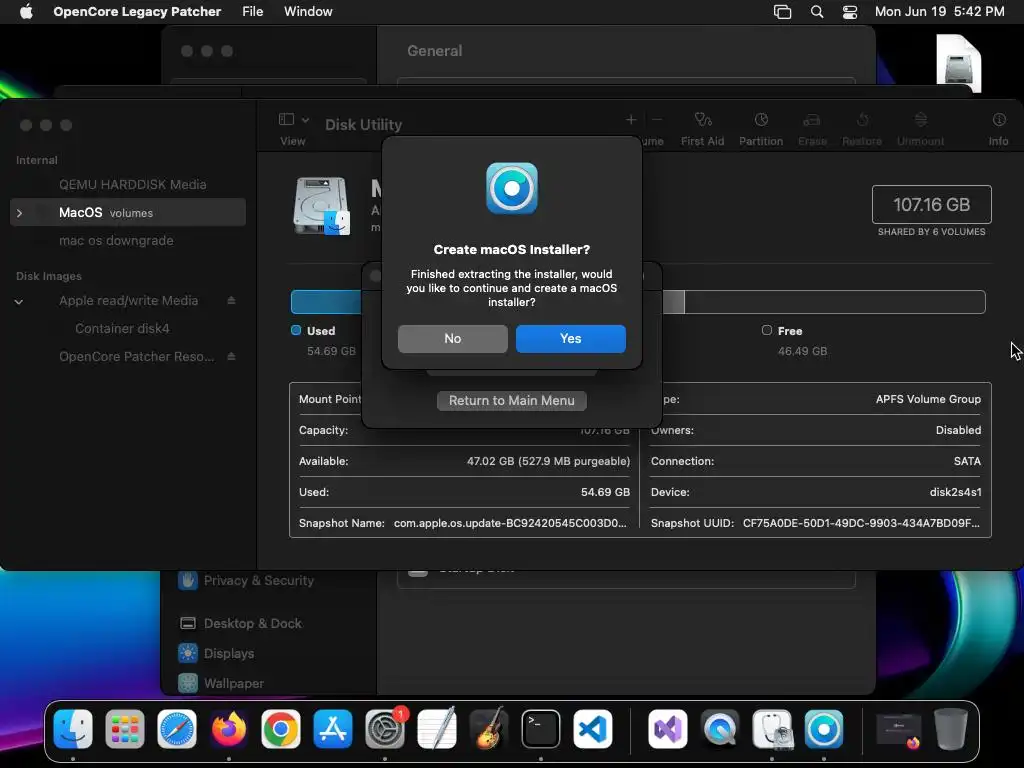Click the Stage Manager menu bar icon
This screenshot has width=1024, height=768.
pyautogui.click(x=782, y=12)
